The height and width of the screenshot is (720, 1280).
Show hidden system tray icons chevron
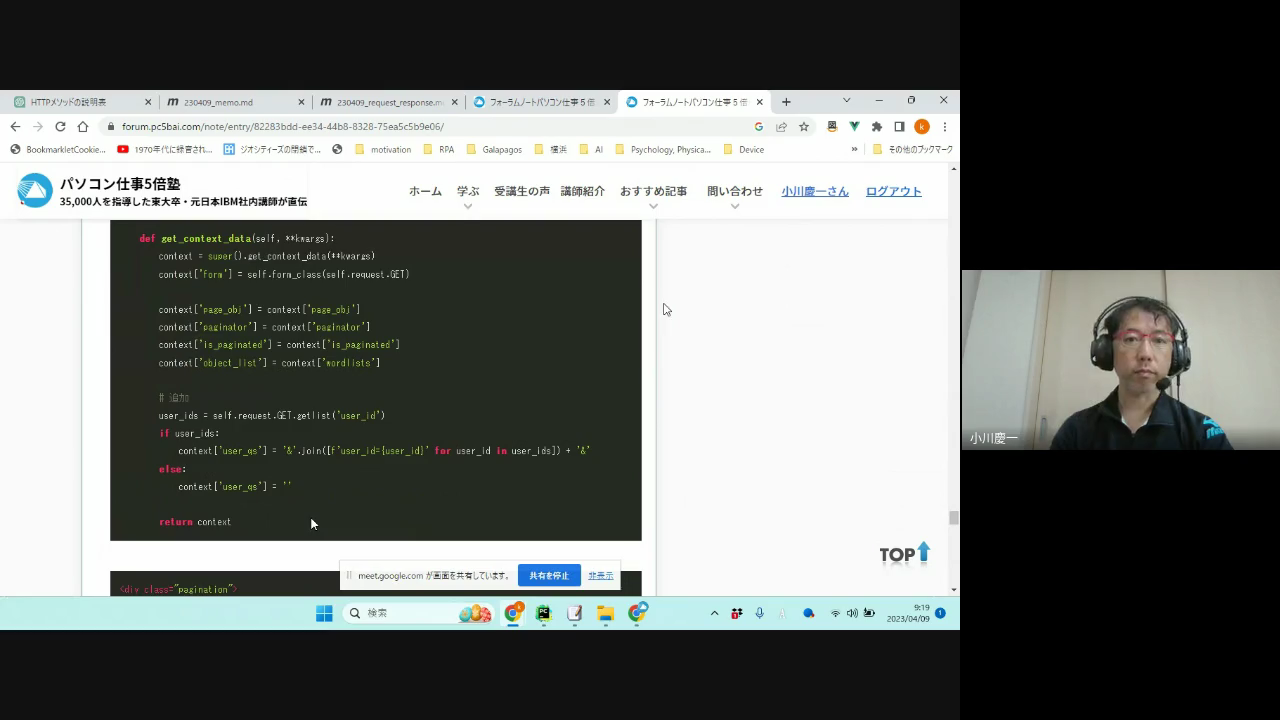pos(714,613)
